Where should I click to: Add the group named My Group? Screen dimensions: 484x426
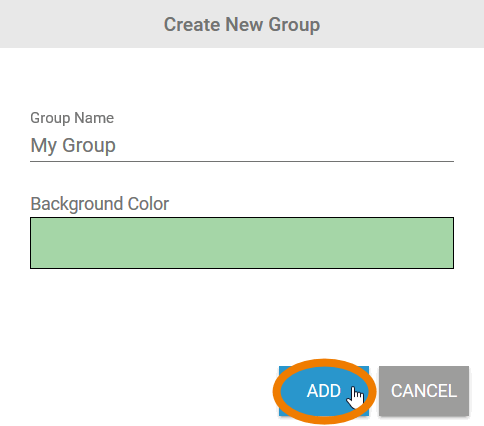pos(324,391)
